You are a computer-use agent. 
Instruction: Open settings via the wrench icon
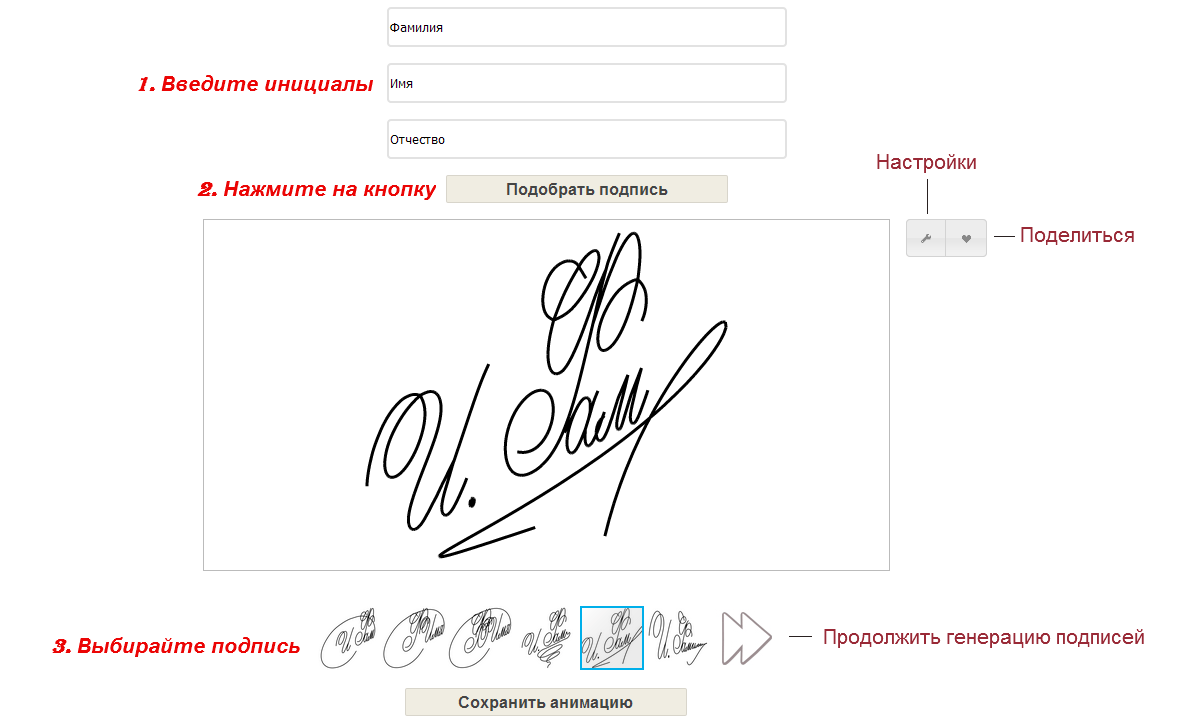pyautogui.click(x=926, y=238)
